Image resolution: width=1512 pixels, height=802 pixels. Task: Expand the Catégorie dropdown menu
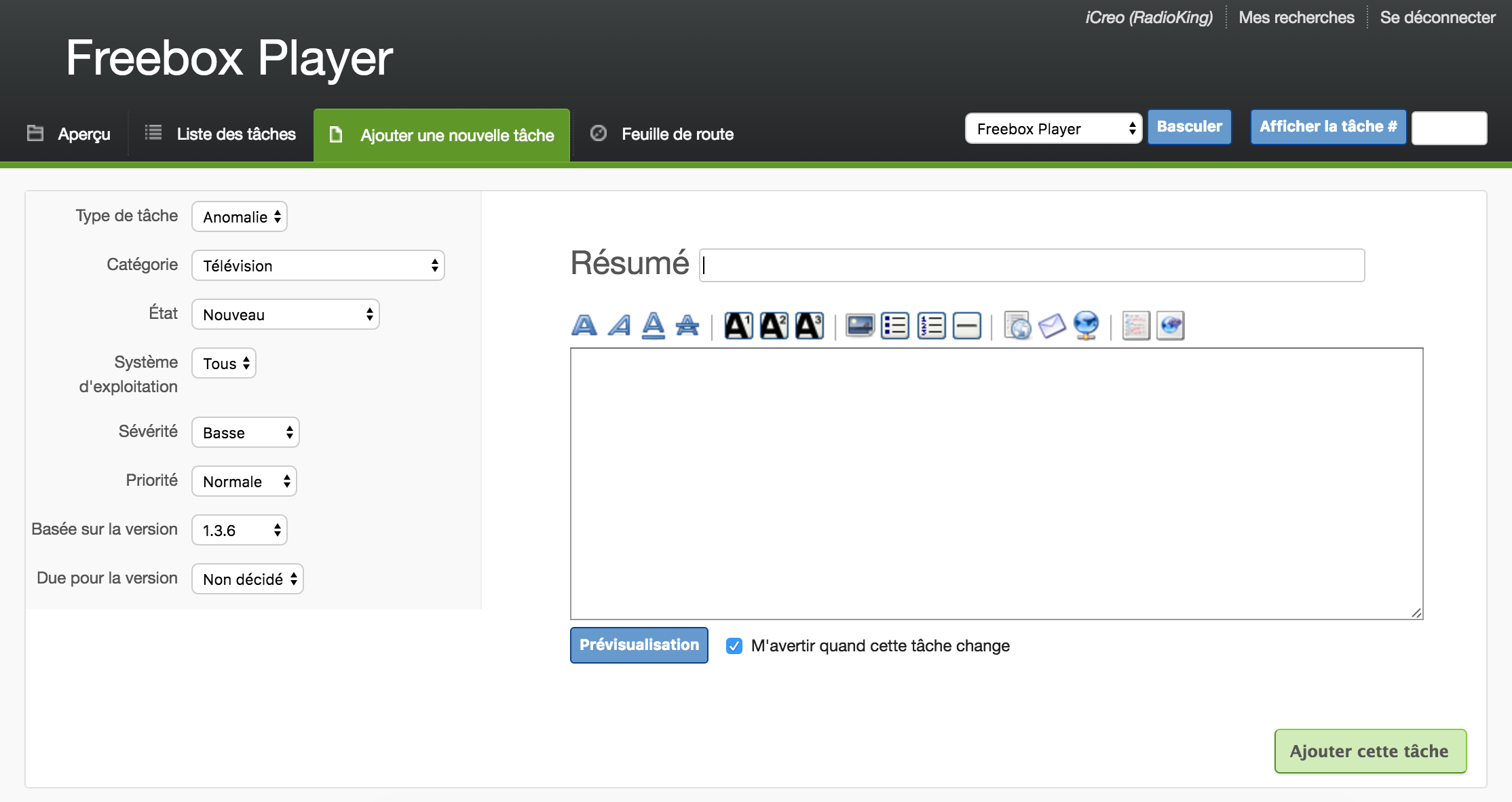point(316,265)
